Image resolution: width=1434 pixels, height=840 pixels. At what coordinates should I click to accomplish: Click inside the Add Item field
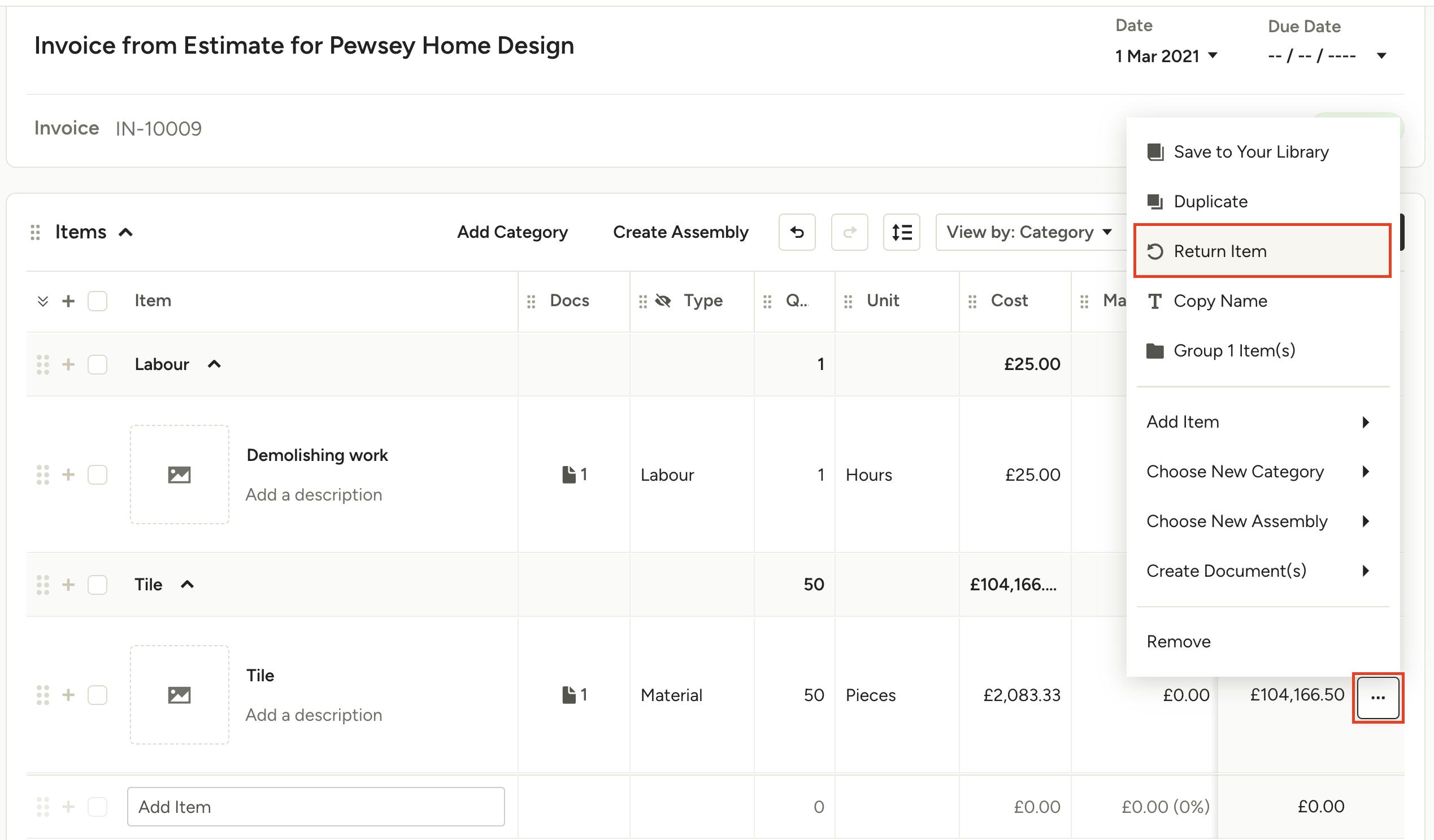(x=316, y=807)
